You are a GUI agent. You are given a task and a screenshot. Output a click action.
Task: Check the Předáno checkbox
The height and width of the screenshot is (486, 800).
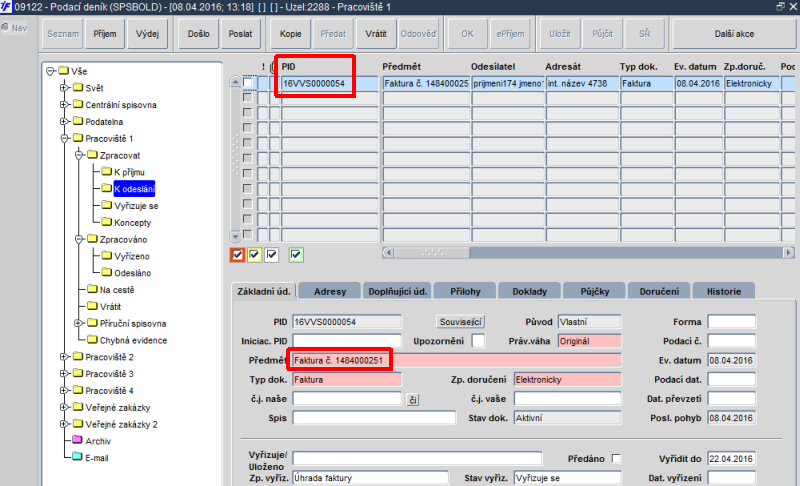click(616, 458)
